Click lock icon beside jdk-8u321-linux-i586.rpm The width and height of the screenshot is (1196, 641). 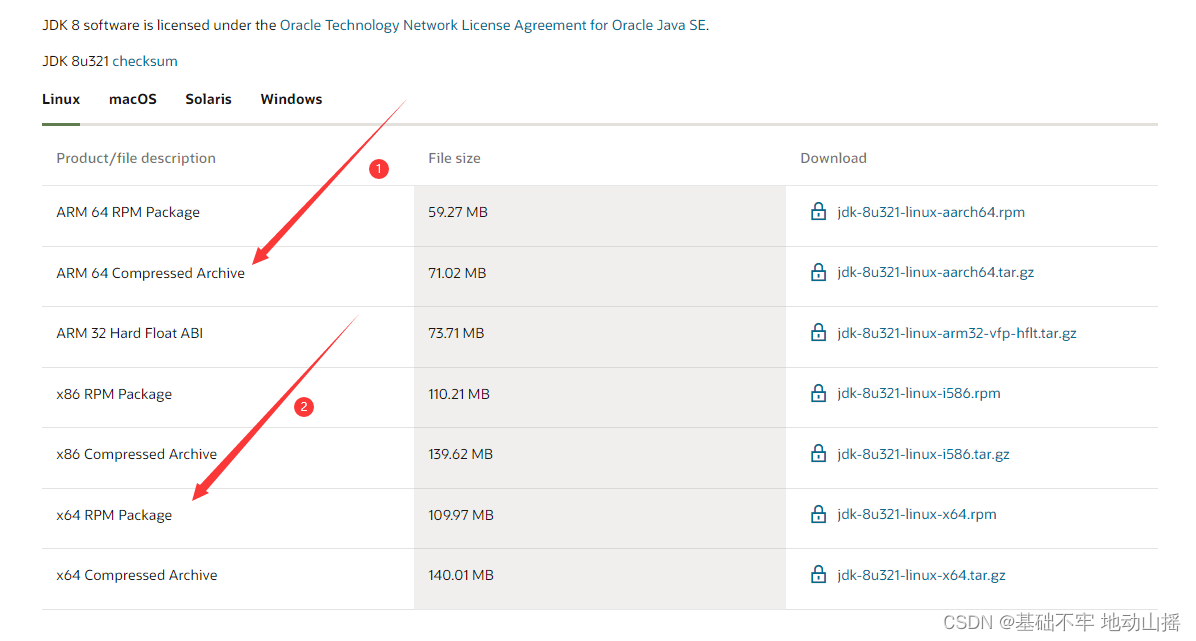[x=818, y=393]
